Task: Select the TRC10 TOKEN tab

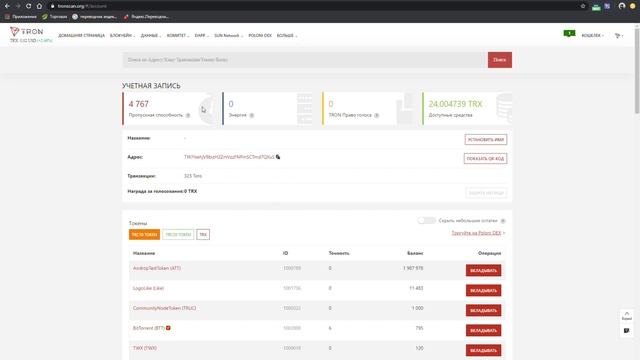Action: (x=144, y=235)
